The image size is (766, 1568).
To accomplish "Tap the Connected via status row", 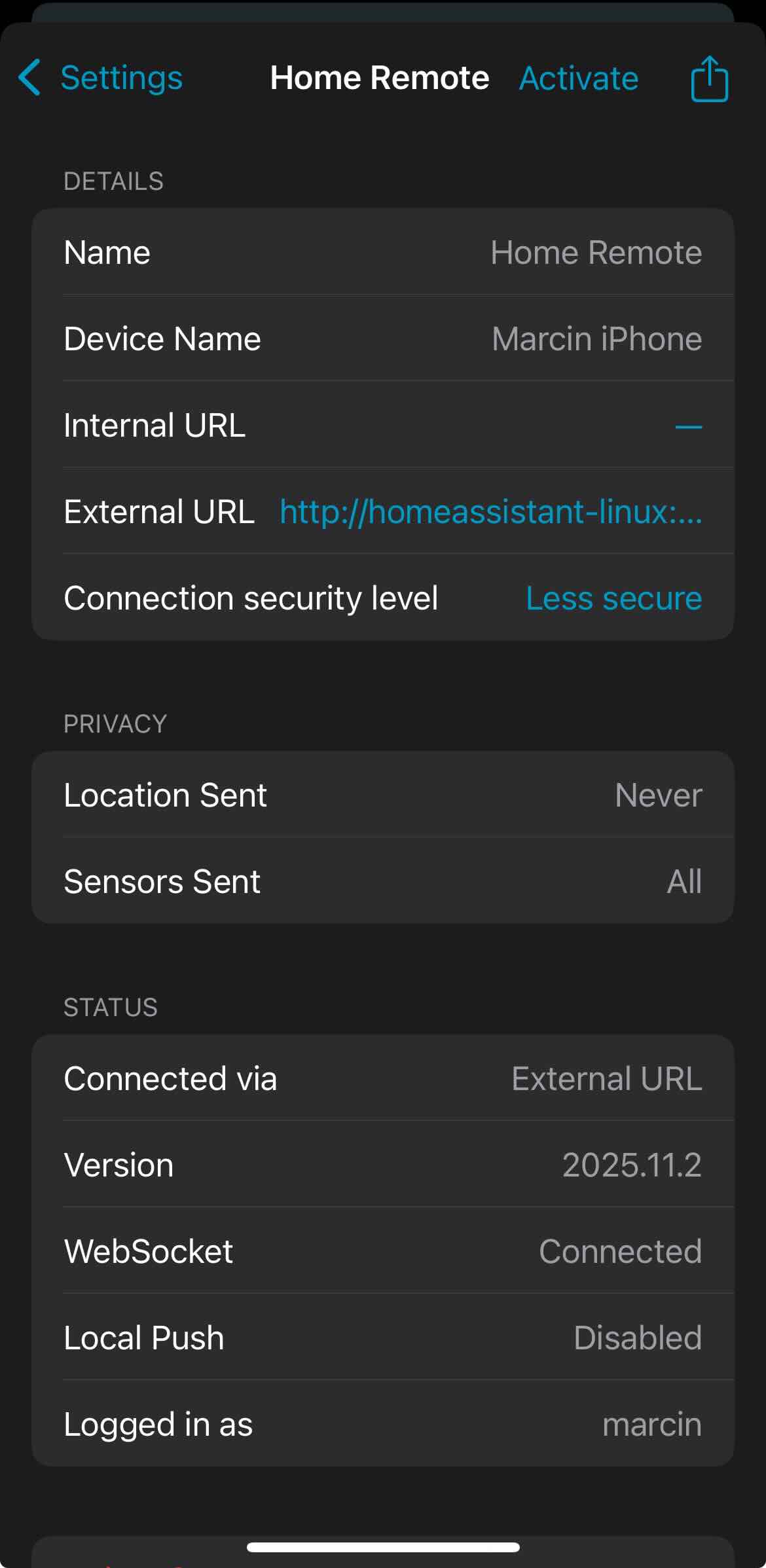I will pyautogui.click(x=382, y=1079).
